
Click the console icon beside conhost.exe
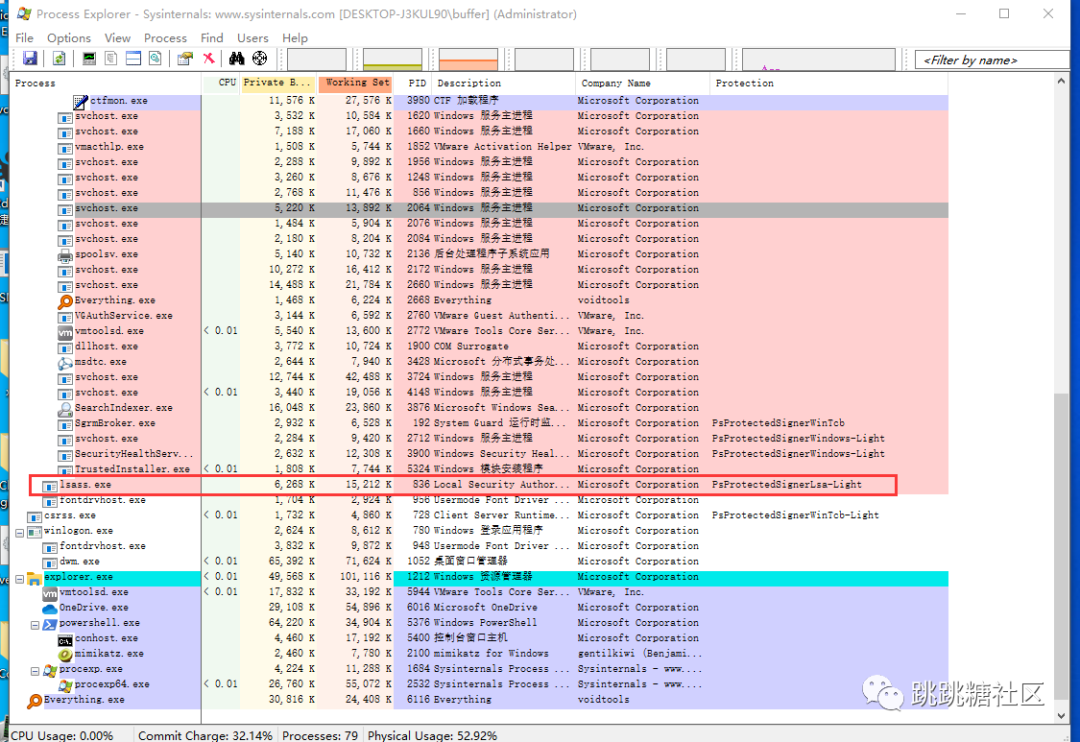[x=65, y=639]
